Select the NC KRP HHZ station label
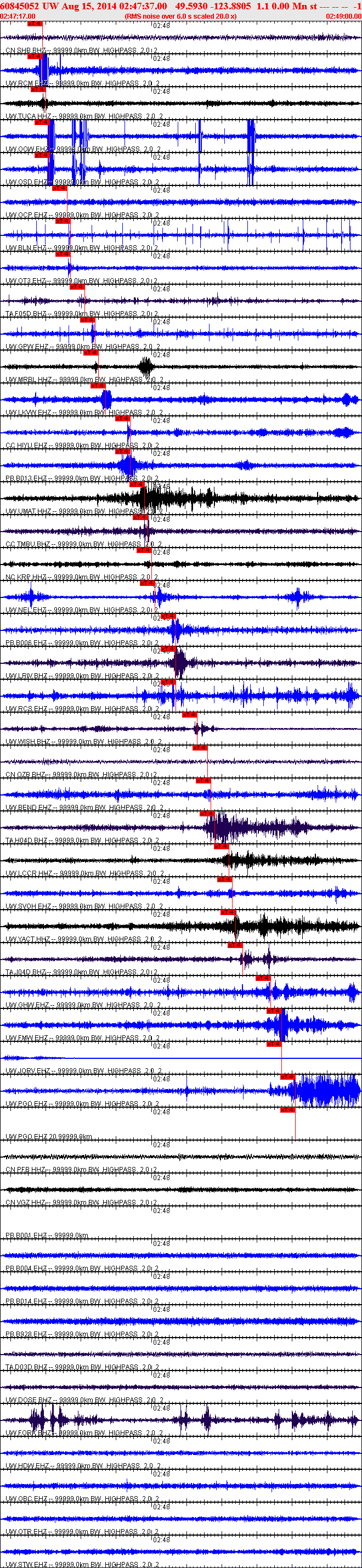The image size is (362, 1568). [82, 577]
